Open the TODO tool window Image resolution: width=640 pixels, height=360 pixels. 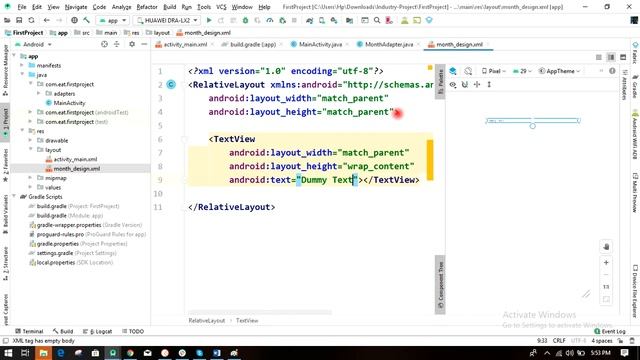(133, 331)
